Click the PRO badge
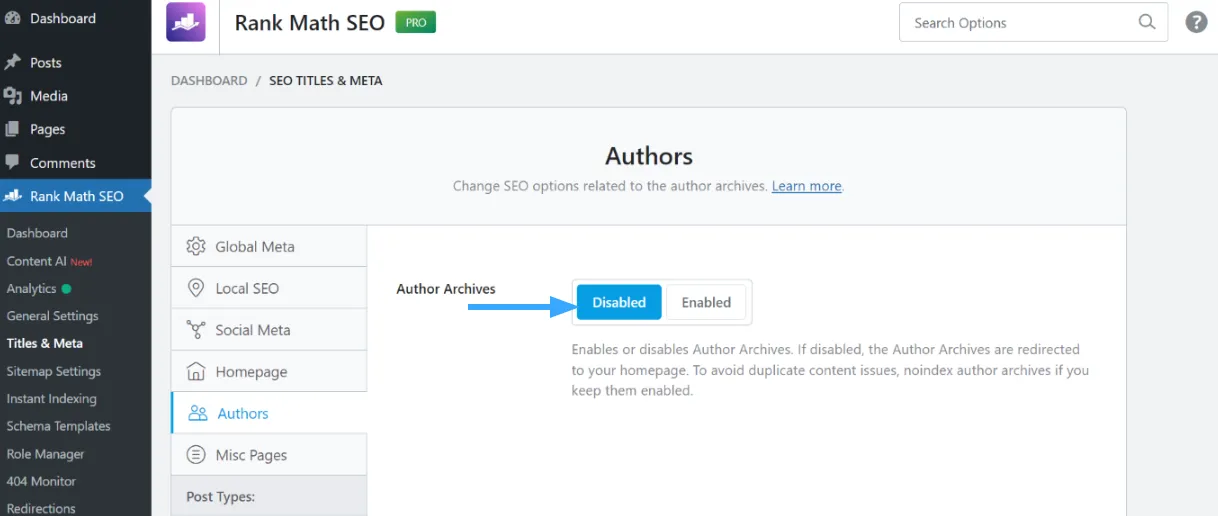Image resolution: width=1218 pixels, height=516 pixels. [416, 22]
